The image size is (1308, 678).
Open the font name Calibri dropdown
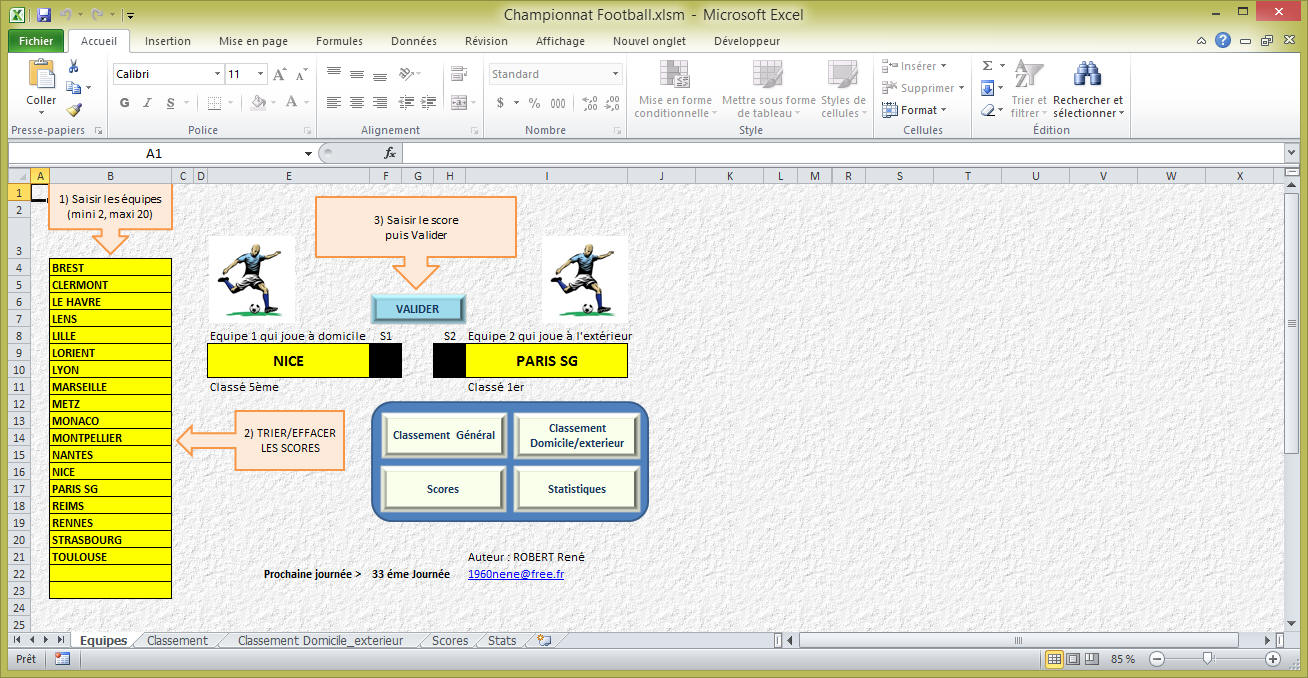point(217,74)
